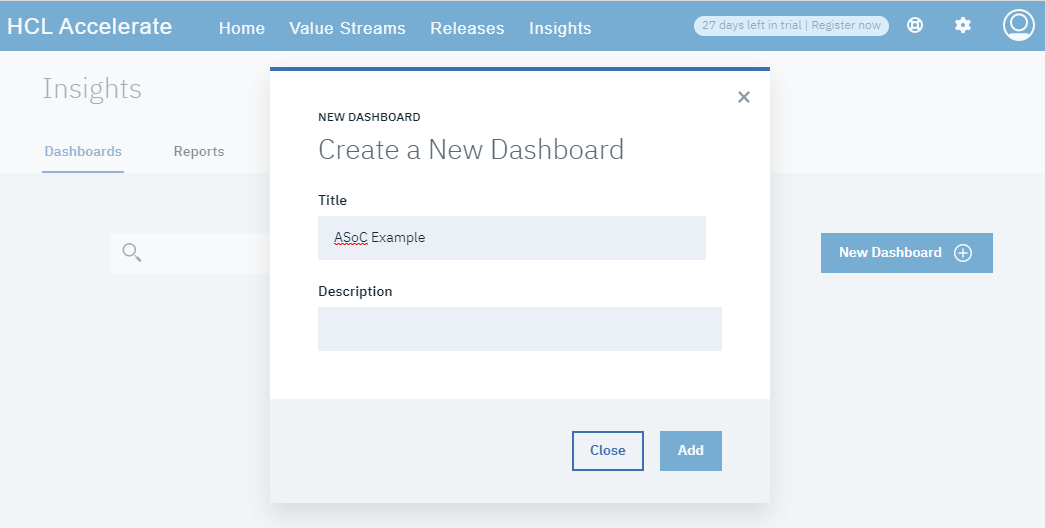Navigate to Releases

click(467, 28)
